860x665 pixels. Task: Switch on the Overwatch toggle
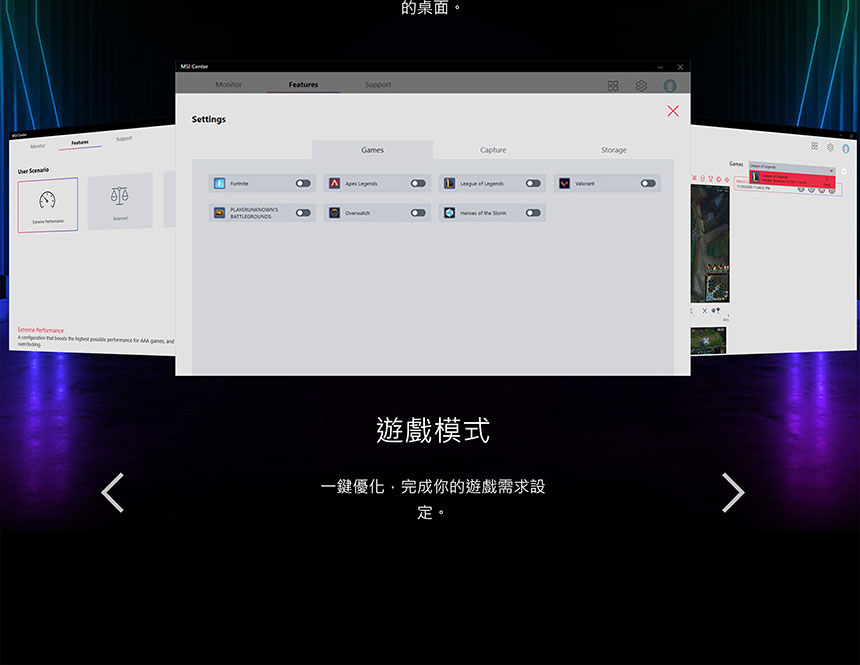pyautogui.click(x=418, y=213)
